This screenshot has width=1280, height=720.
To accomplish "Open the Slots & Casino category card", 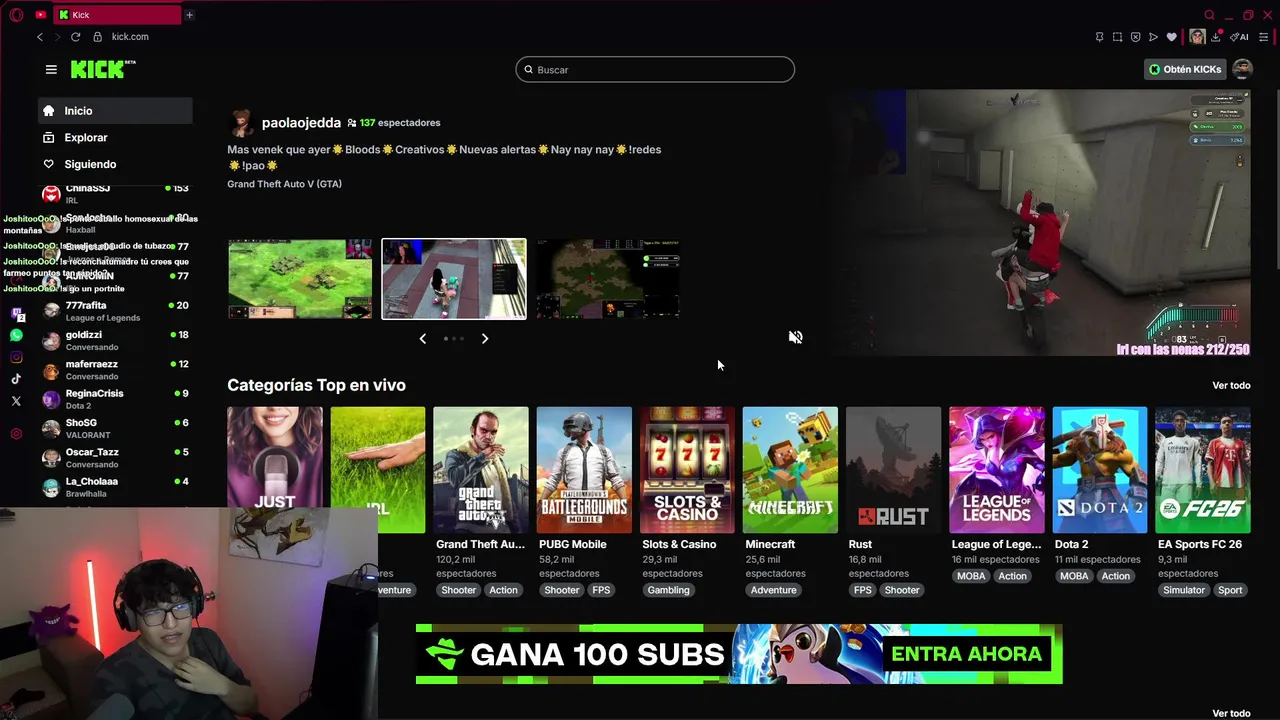I will (x=687, y=470).
